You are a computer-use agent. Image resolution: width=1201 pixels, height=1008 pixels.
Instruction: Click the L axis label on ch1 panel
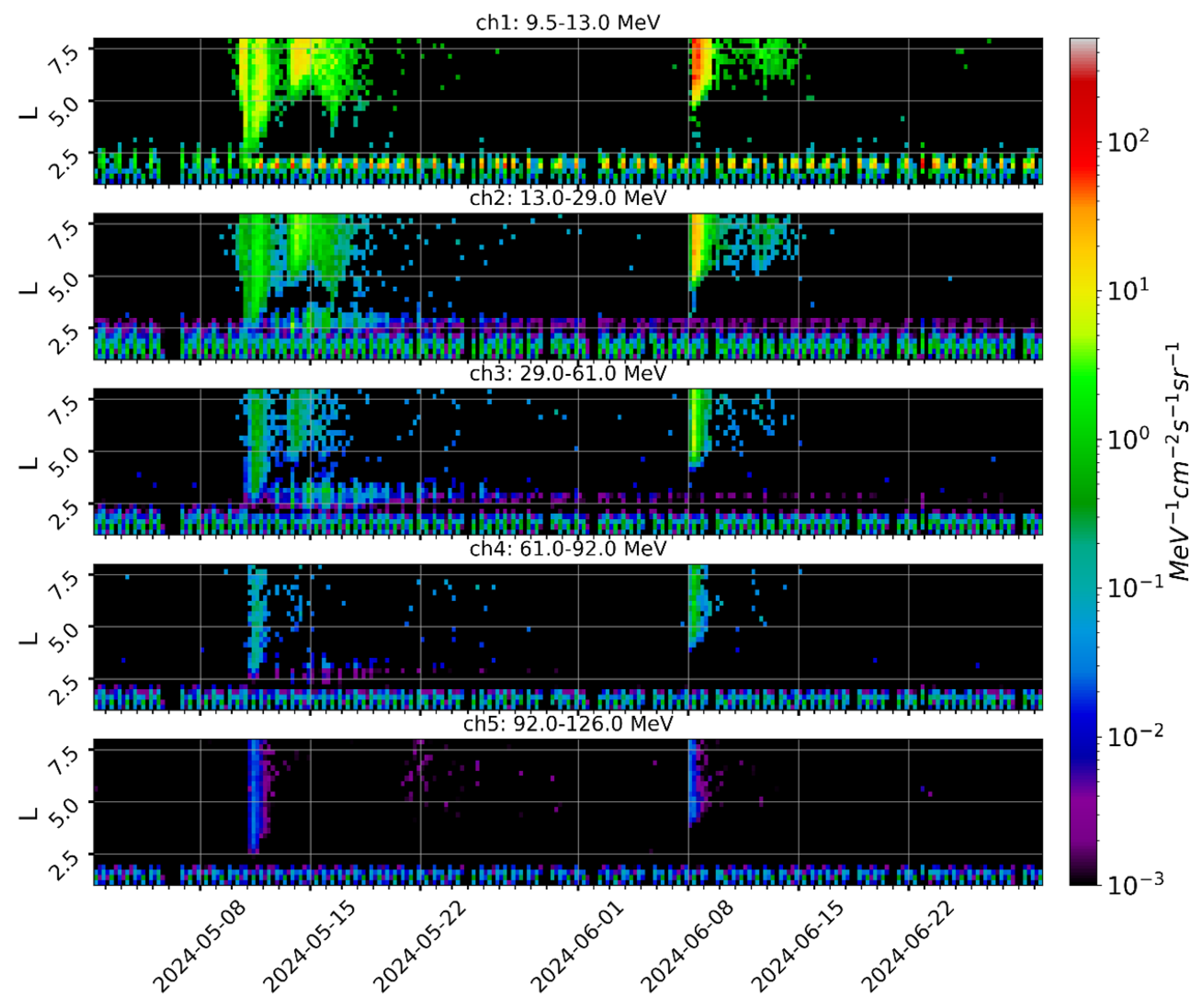(28, 112)
